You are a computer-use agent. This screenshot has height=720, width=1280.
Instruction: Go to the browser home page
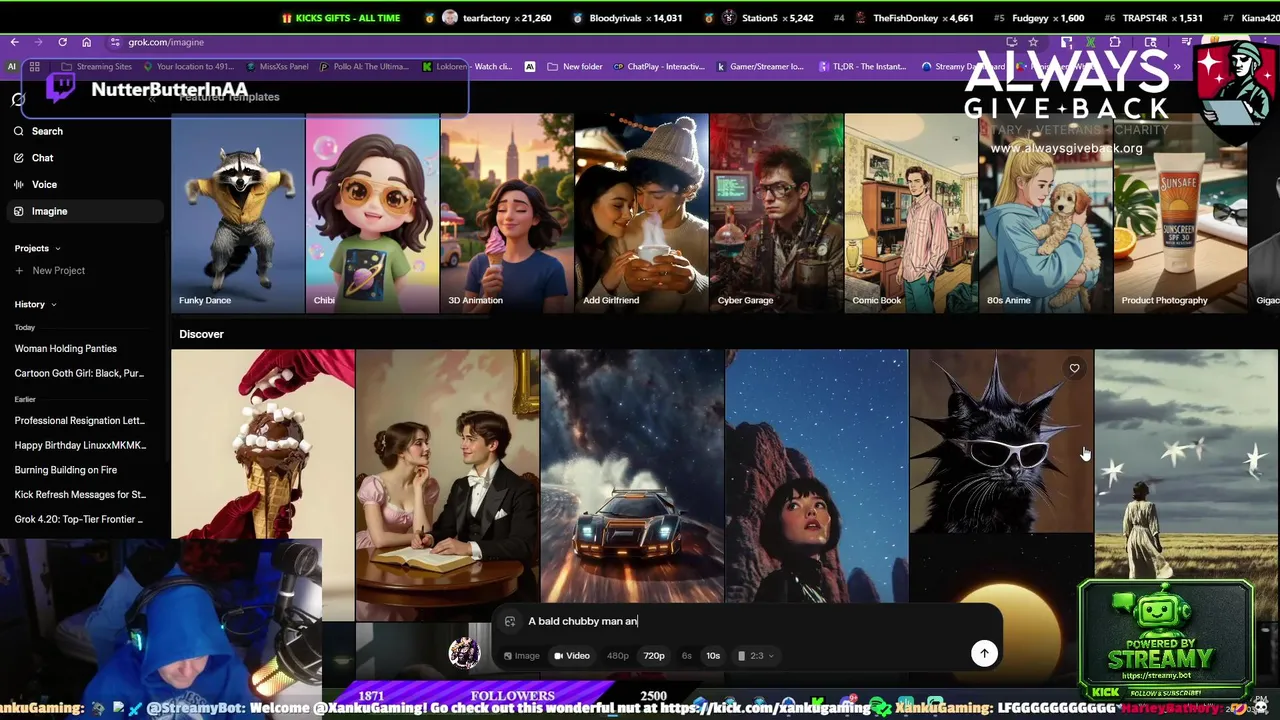86,42
